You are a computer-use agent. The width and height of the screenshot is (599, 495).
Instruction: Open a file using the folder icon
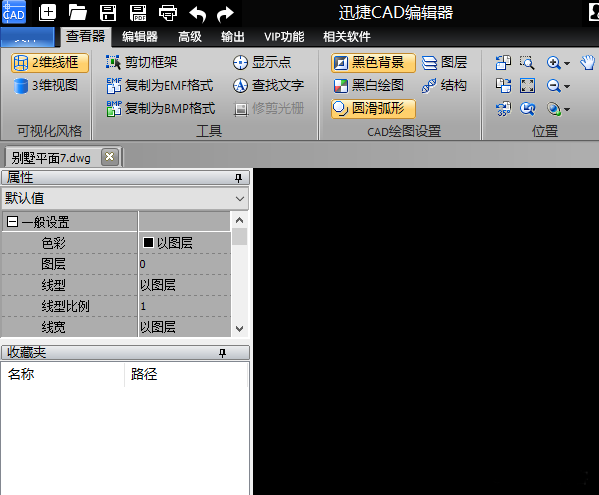[78, 13]
